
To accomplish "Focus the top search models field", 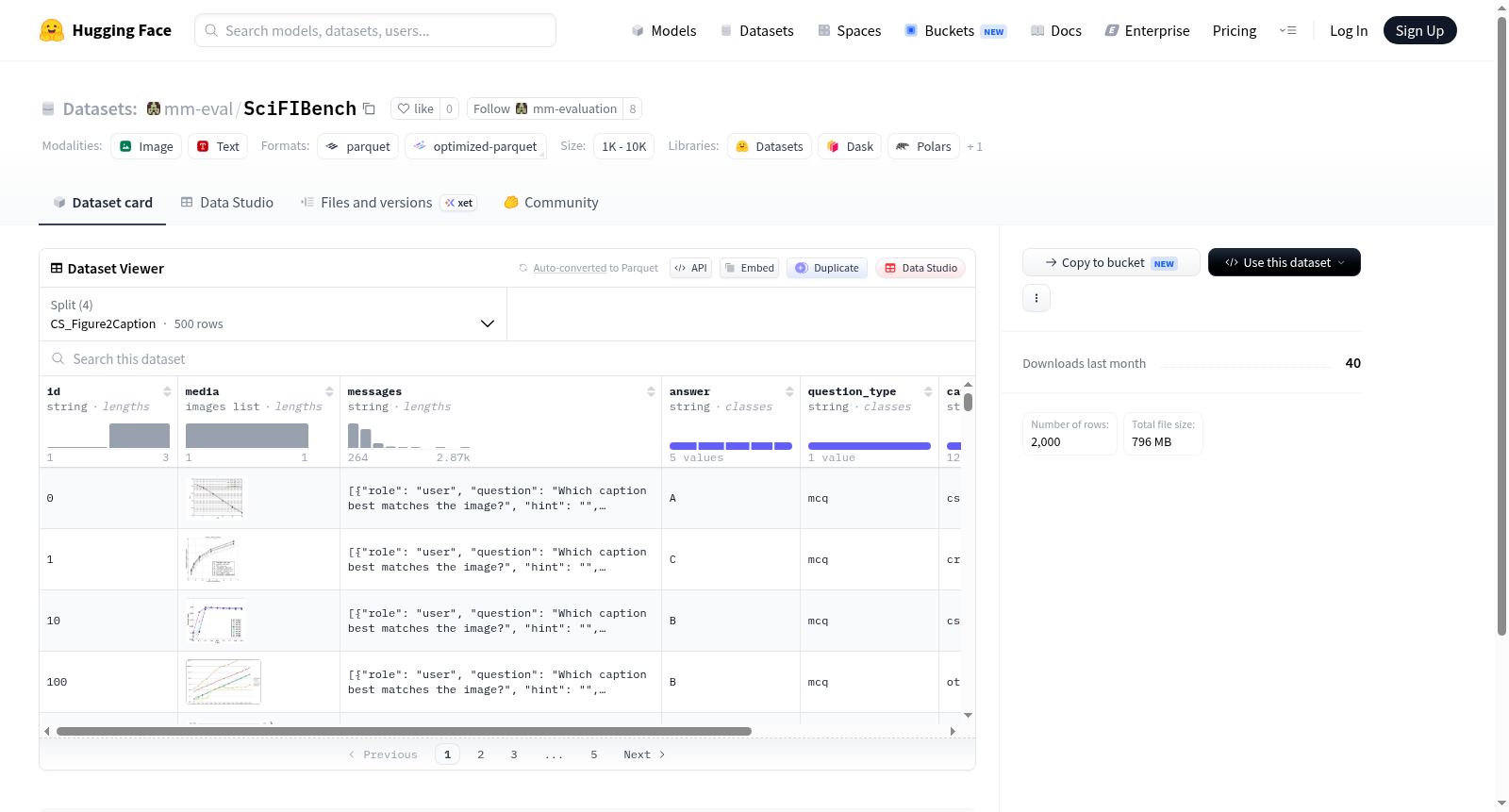I will [x=375, y=30].
